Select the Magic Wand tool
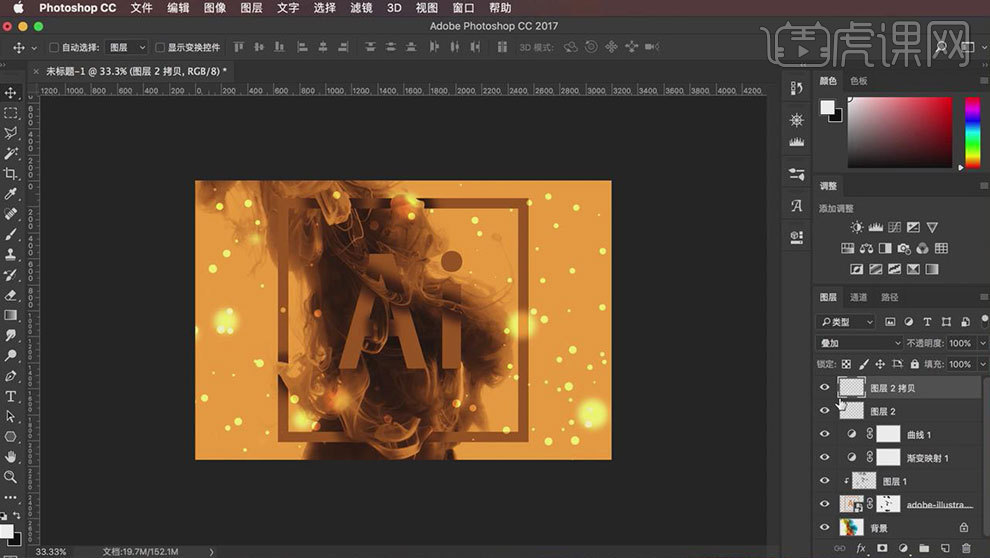The width and height of the screenshot is (990, 558). coord(11,153)
